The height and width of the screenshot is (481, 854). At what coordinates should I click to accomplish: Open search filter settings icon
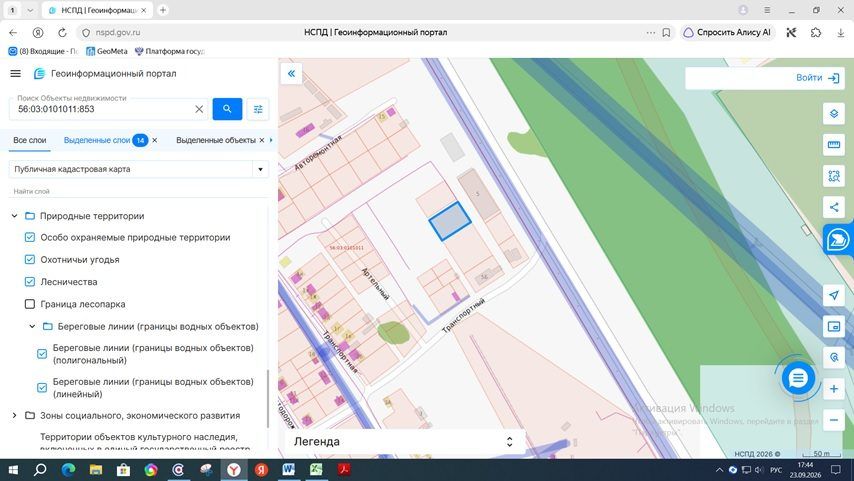pos(258,109)
